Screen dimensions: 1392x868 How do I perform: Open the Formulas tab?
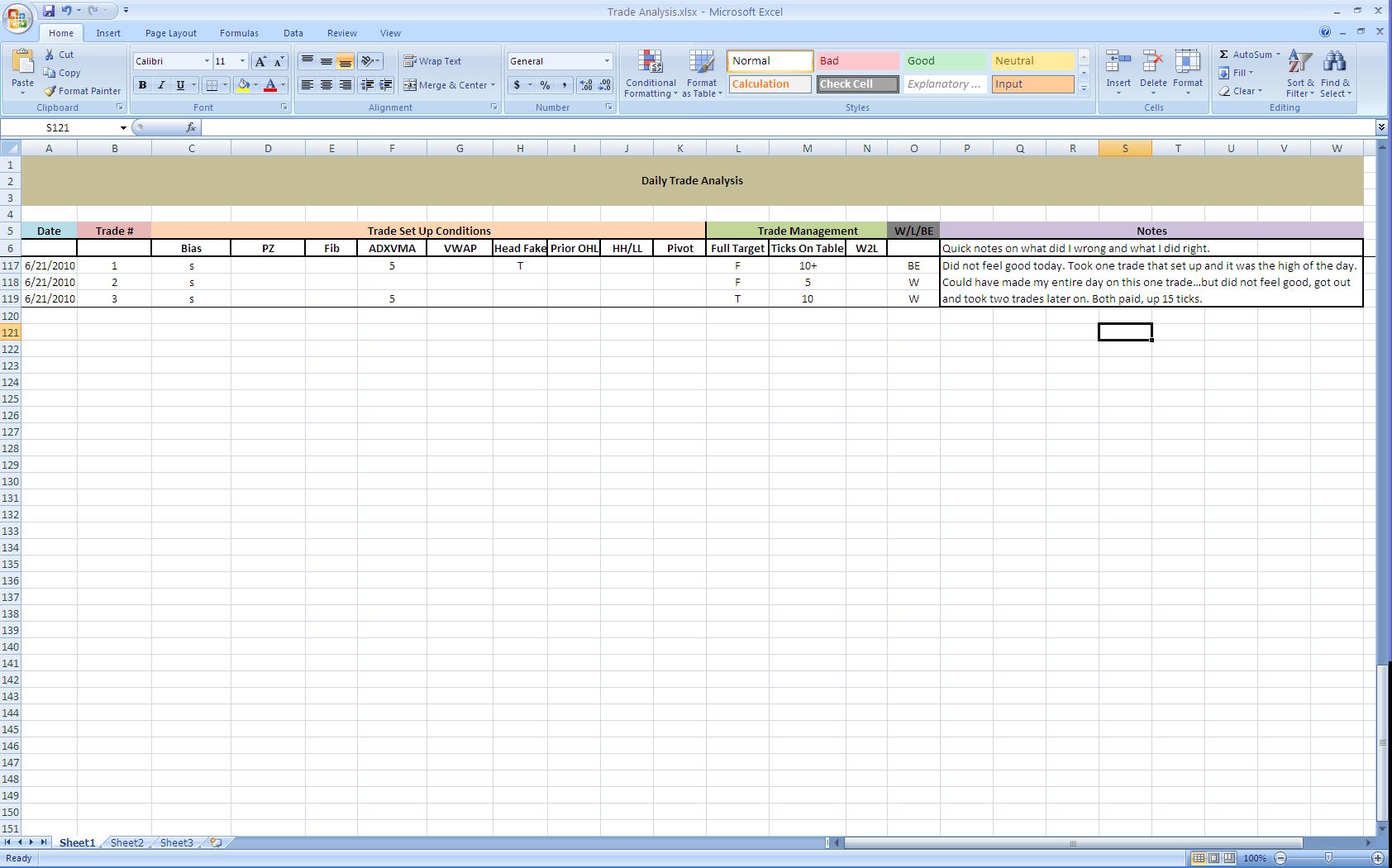pyautogui.click(x=239, y=33)
